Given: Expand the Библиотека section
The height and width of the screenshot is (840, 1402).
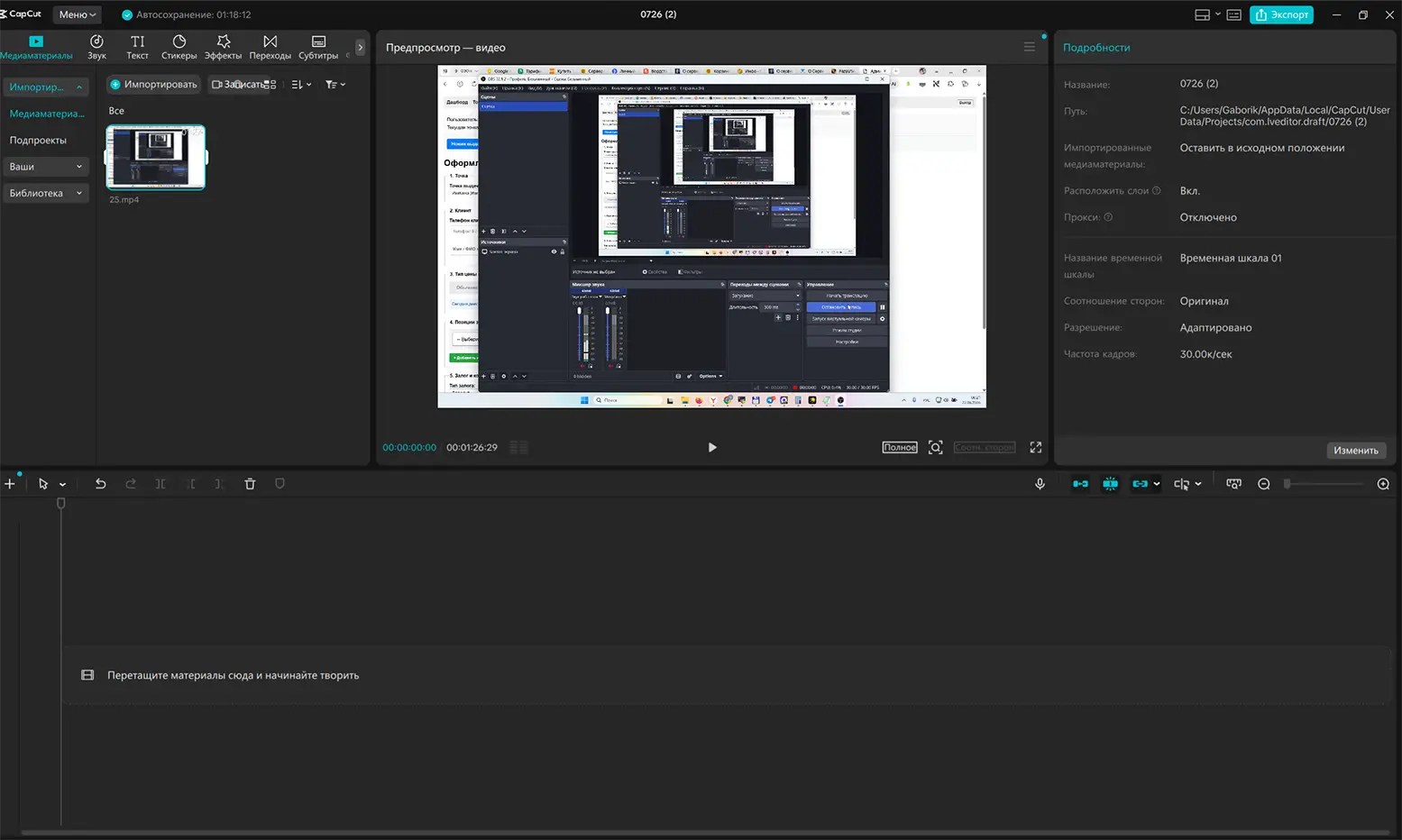Looking at the screenshot, I should coord(45,193).
